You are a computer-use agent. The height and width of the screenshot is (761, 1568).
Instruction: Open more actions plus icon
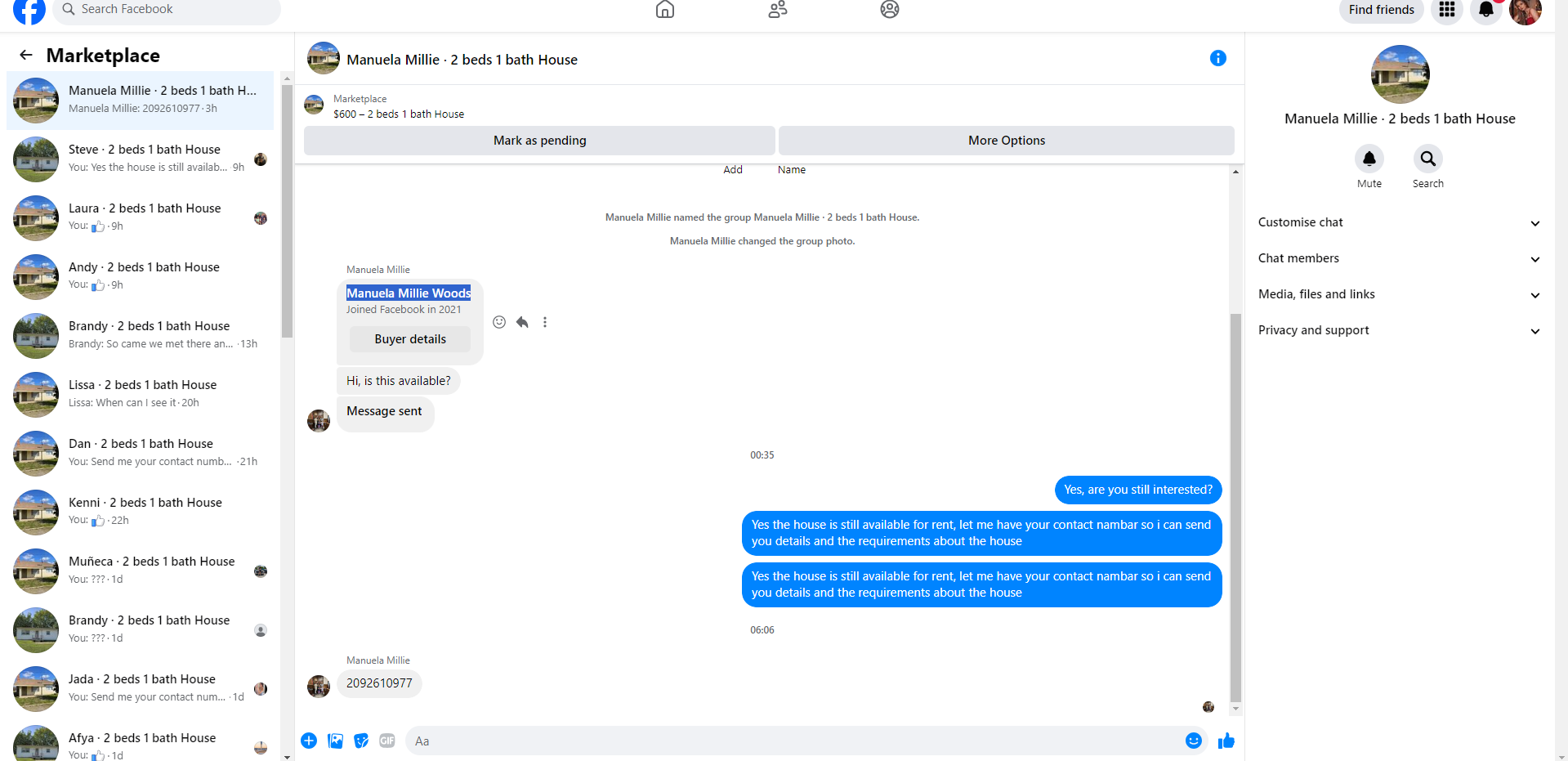coord(309,741)
